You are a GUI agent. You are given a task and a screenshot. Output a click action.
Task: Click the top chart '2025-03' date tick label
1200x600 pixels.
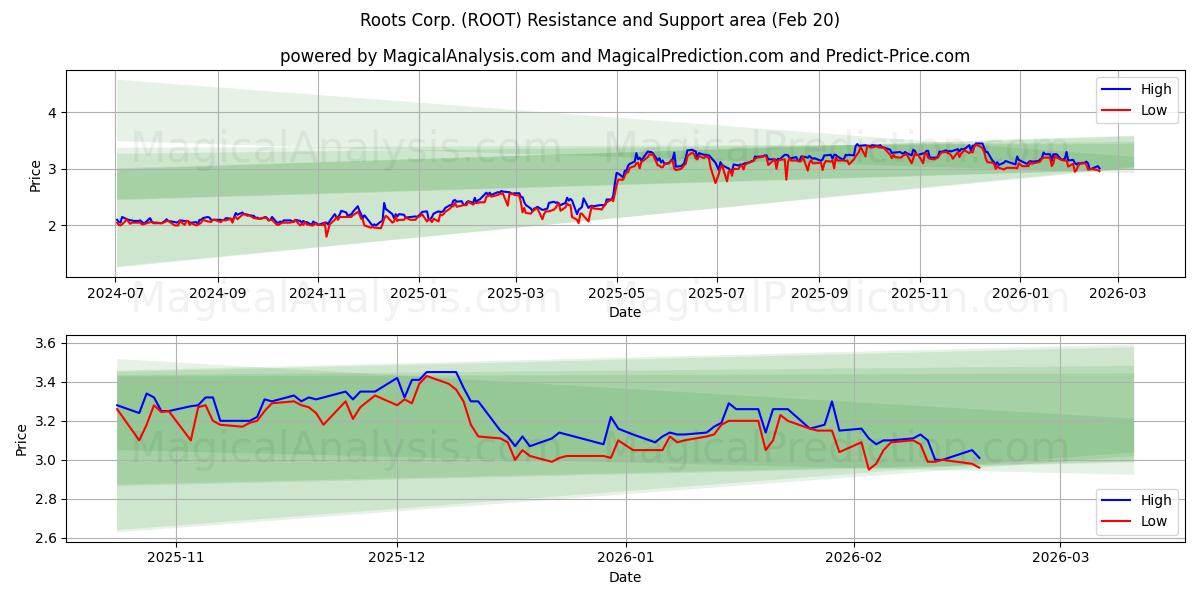pyautogui.click(x=516, y=294)
